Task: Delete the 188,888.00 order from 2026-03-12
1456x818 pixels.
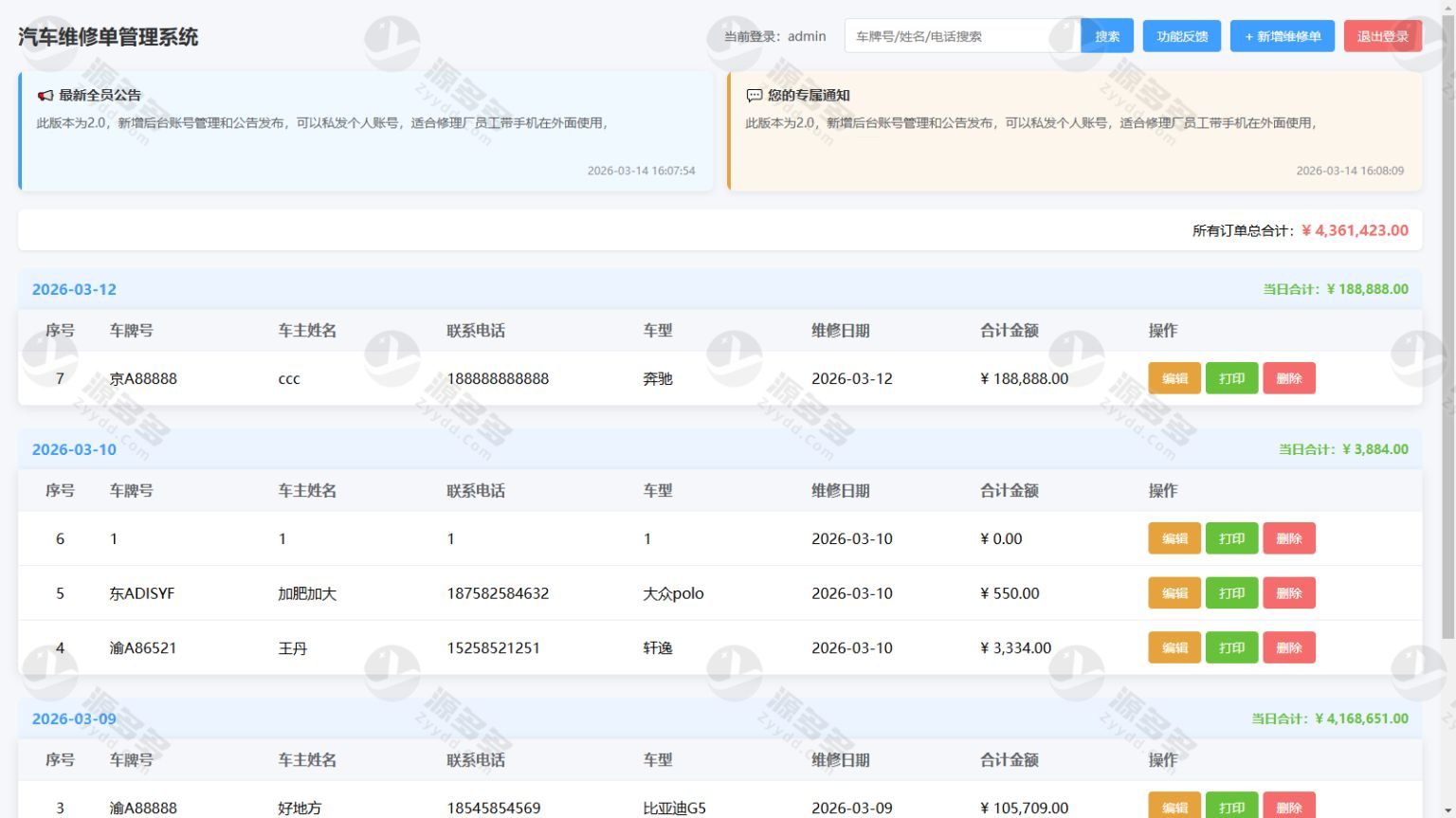Action: click(1289, 378)
